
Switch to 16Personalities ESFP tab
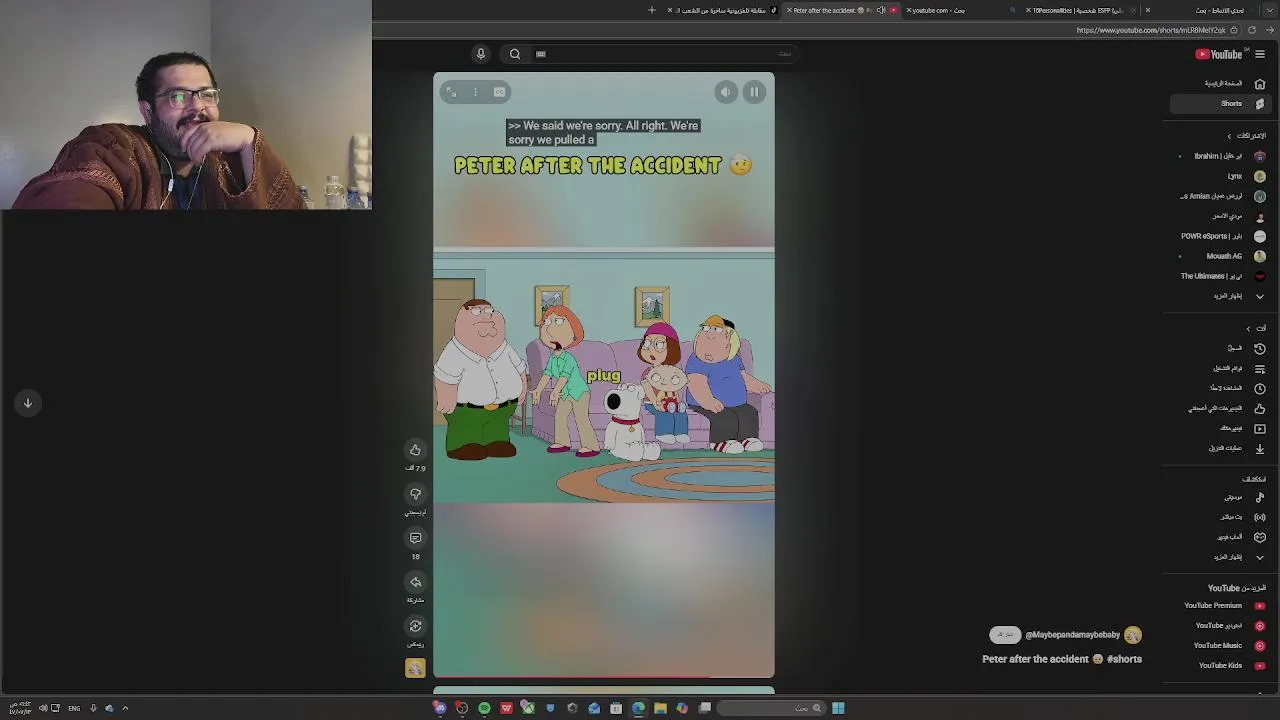click(1078, 10)
